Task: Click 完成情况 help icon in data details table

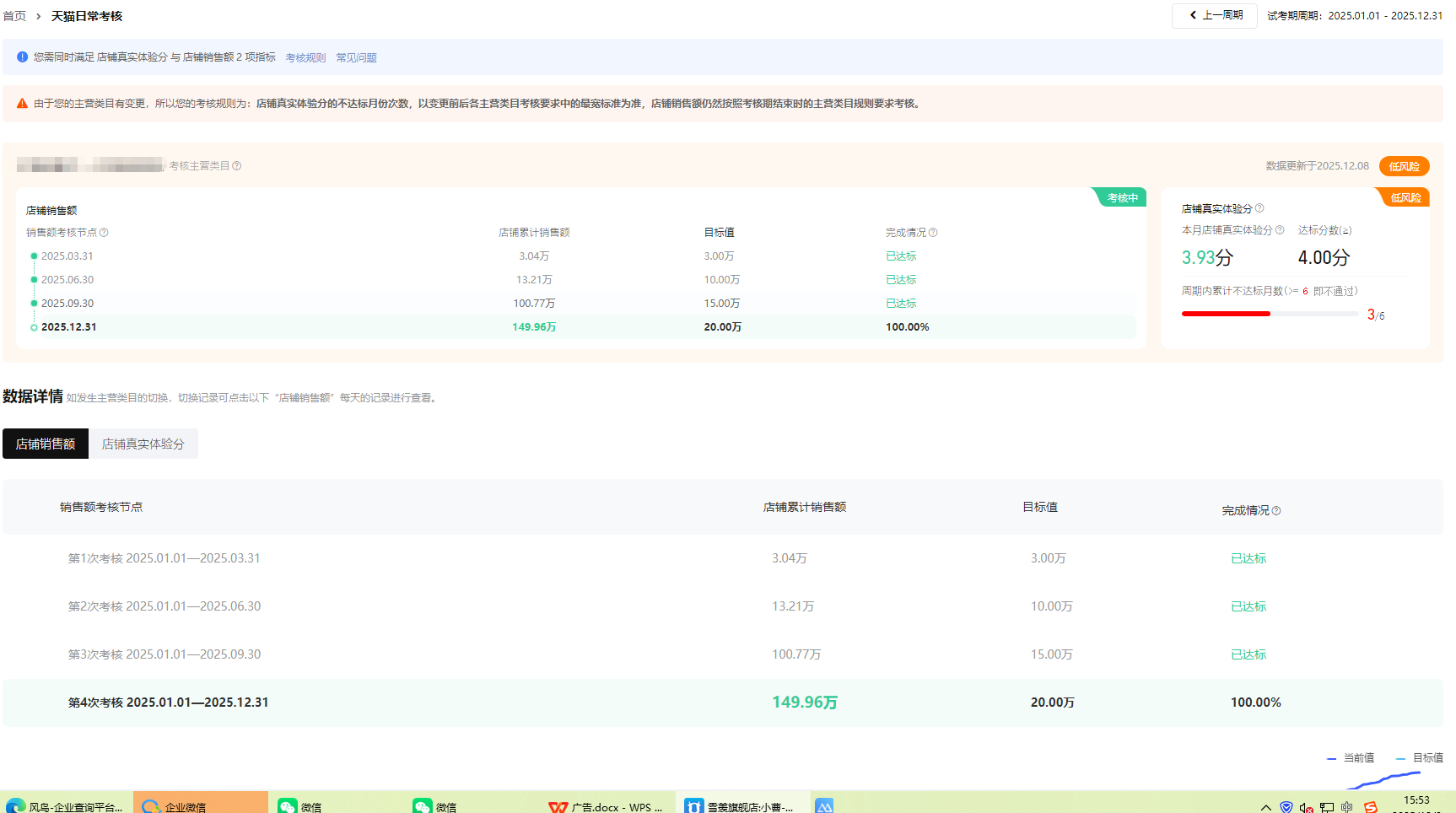Action: (x=1276, y=511)
